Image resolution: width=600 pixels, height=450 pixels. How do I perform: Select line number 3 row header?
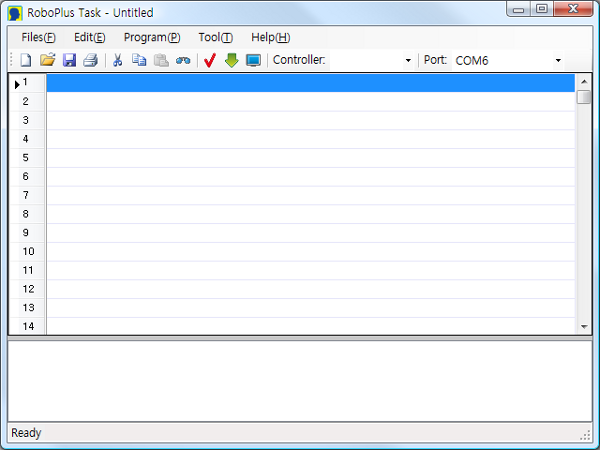[x=27, y=120]
